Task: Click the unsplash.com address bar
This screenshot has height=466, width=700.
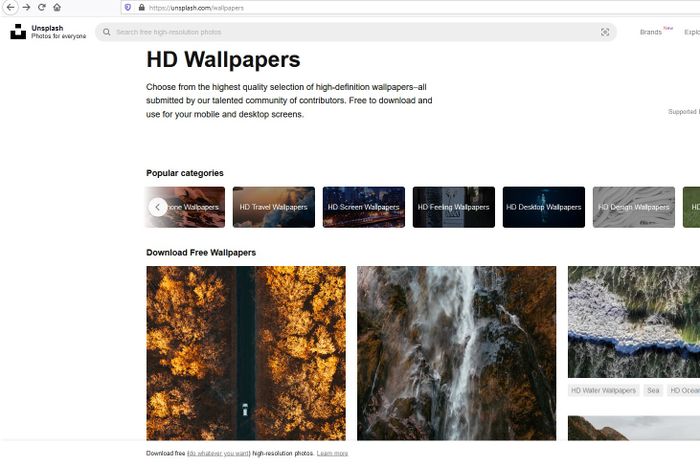Action: [411, 8]
